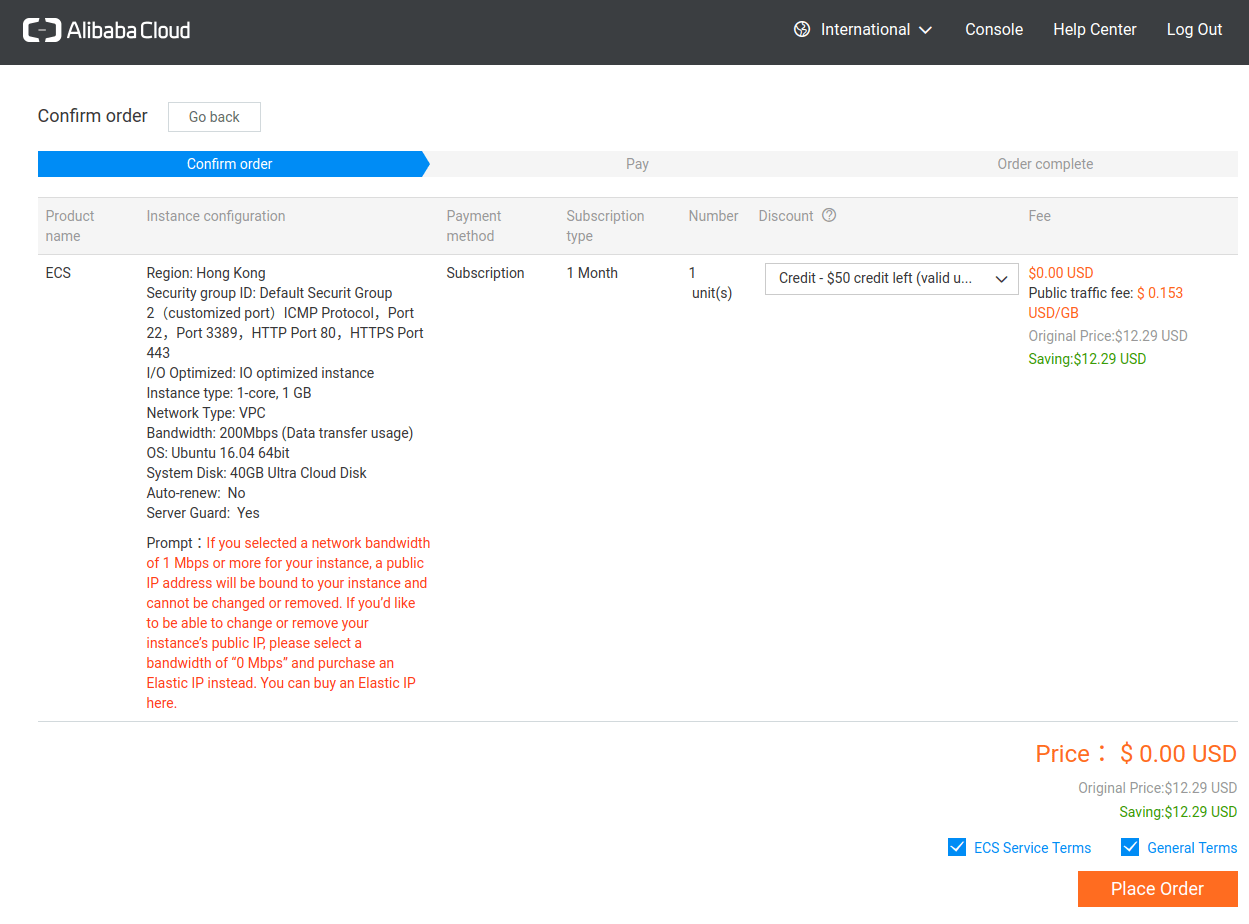Click the Subscription type column header
Screen dimensions: 1249x924
point(605,226)
